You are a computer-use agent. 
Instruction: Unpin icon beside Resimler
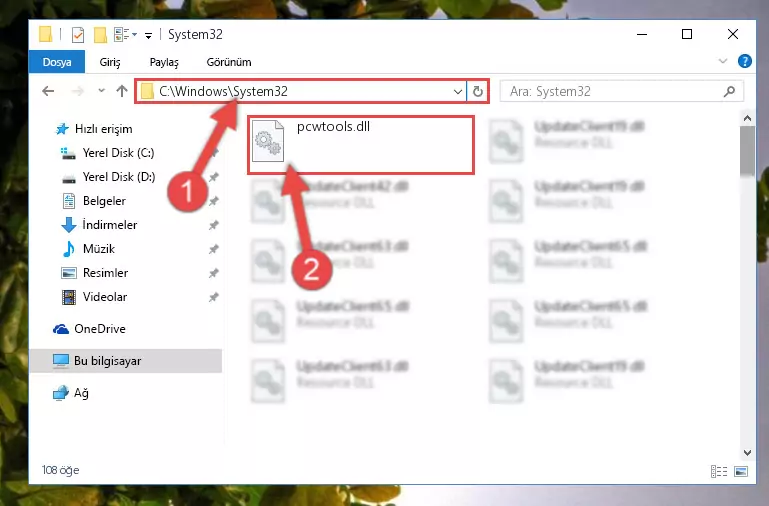click(213, 273)
